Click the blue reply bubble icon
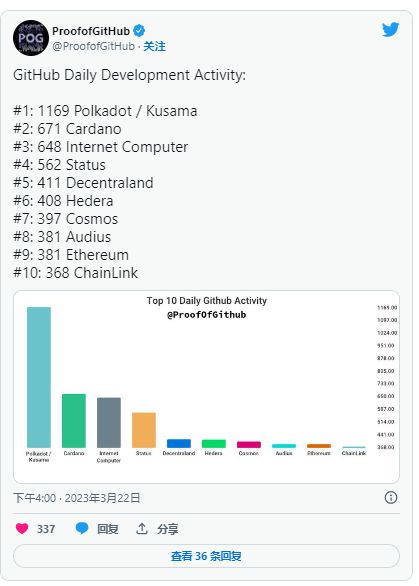 point(81,528)
